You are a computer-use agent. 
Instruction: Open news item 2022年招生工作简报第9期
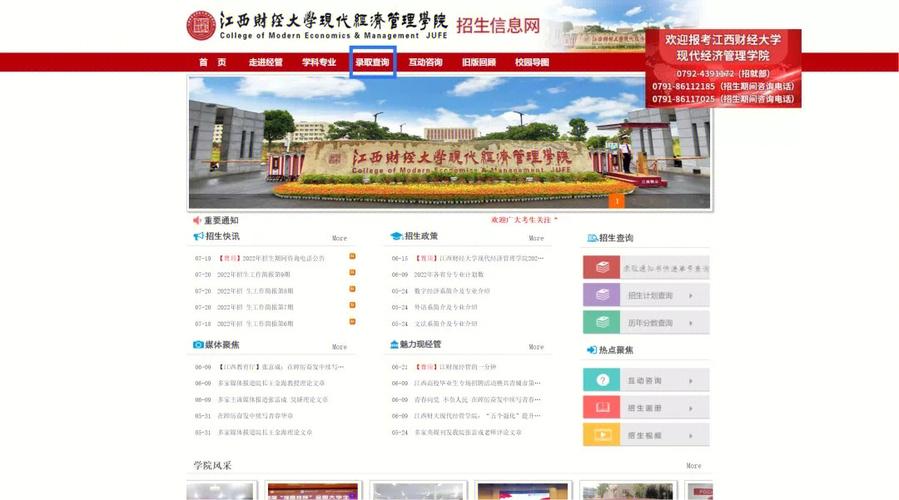tap(255, 275)
